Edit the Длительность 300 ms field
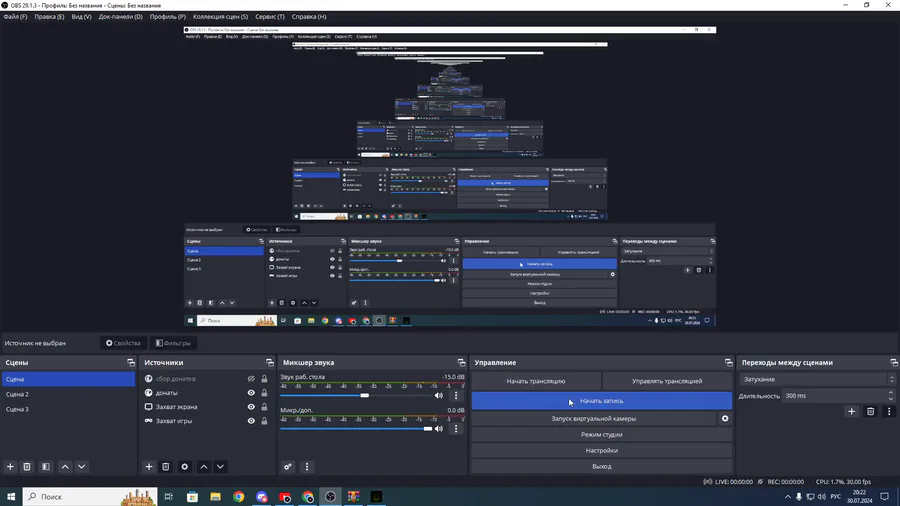This screenshot has width=900, height=506. (x=835, y=396)
